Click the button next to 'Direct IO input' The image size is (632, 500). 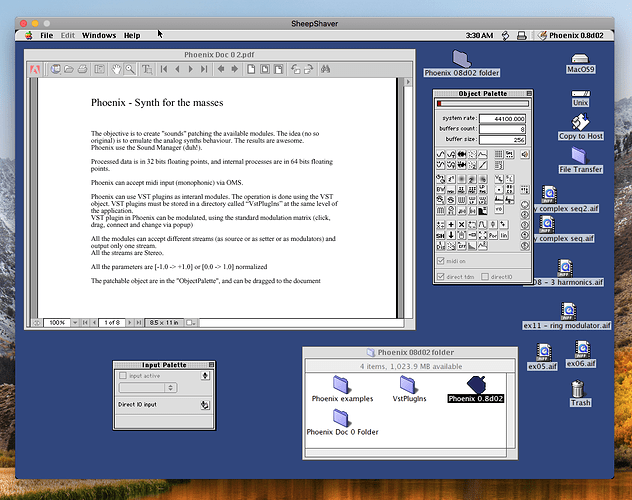pos(205,405)
